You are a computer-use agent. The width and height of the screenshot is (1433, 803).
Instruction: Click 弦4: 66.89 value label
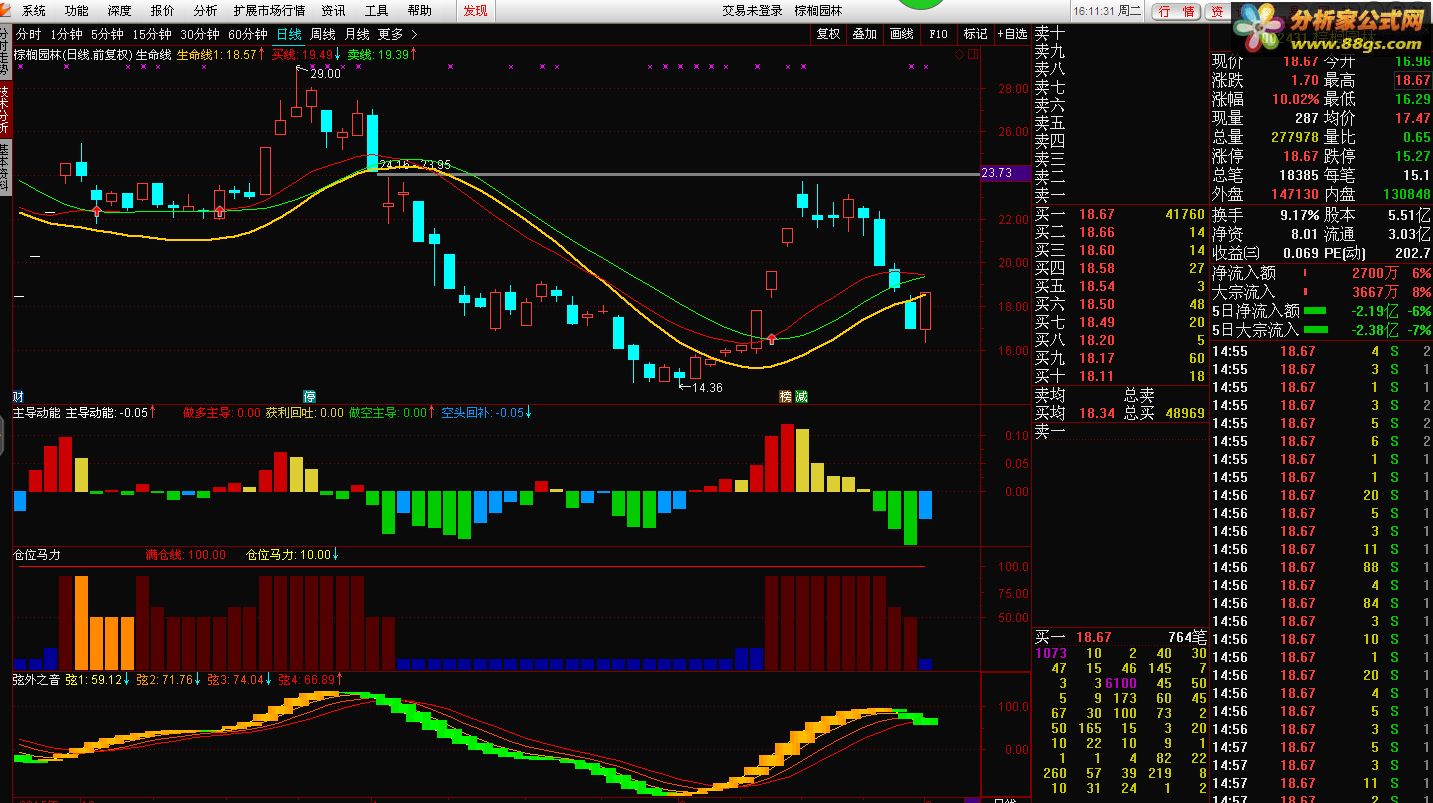(x=306, y=680)
